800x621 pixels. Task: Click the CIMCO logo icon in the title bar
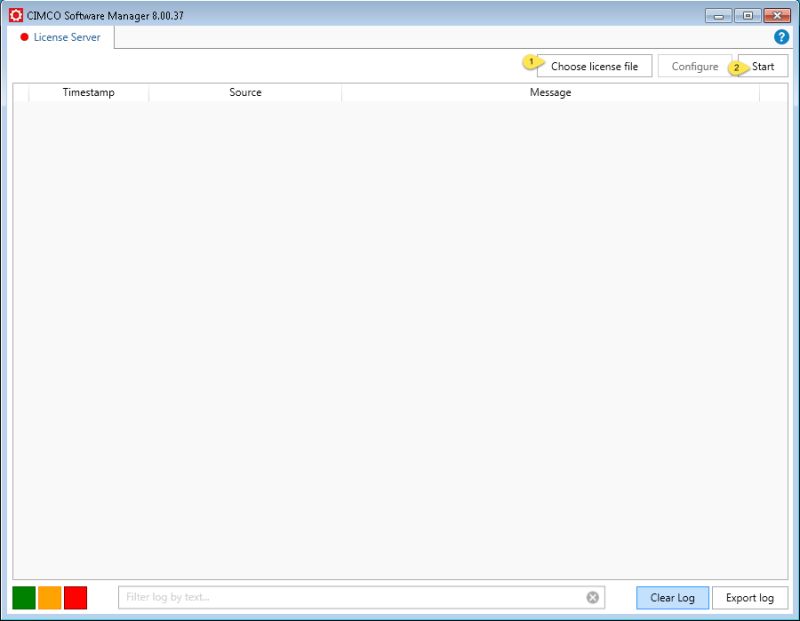[14, 15]
